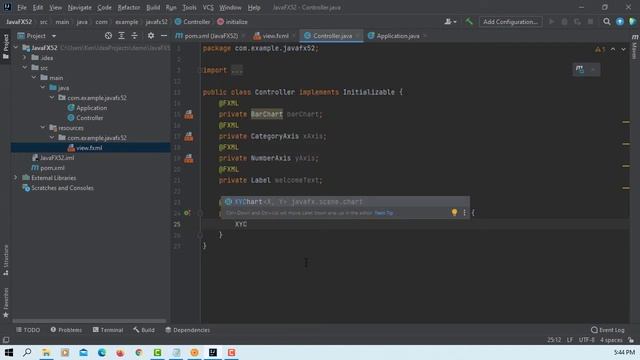Collapse the main folder

[x=34, y=78]
